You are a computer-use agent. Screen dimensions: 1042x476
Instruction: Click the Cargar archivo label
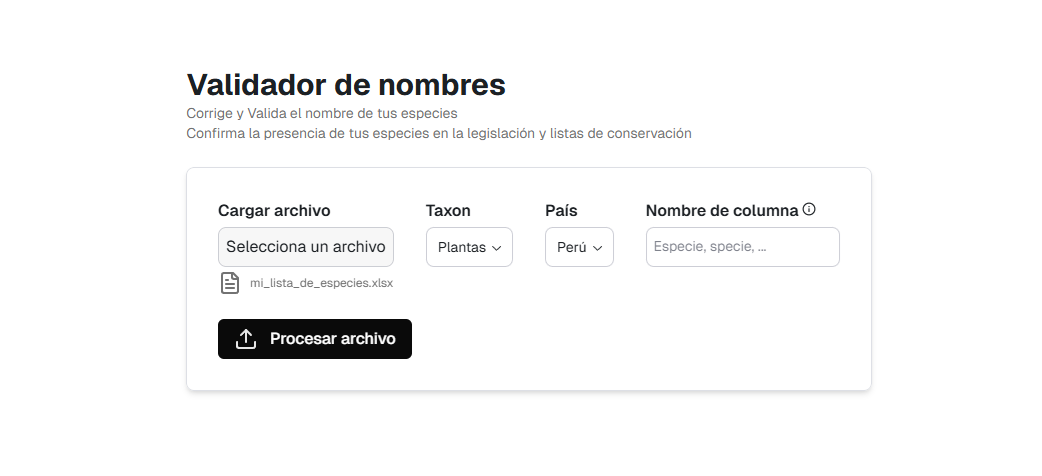[274, 211]
